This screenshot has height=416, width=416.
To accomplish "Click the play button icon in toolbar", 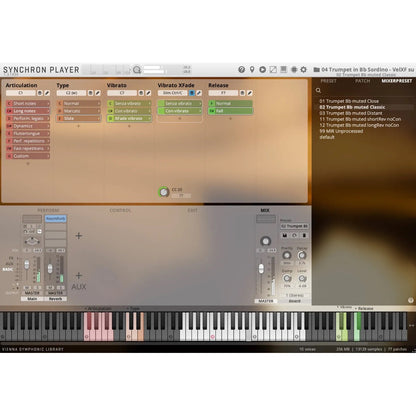I will coord(263,69).
